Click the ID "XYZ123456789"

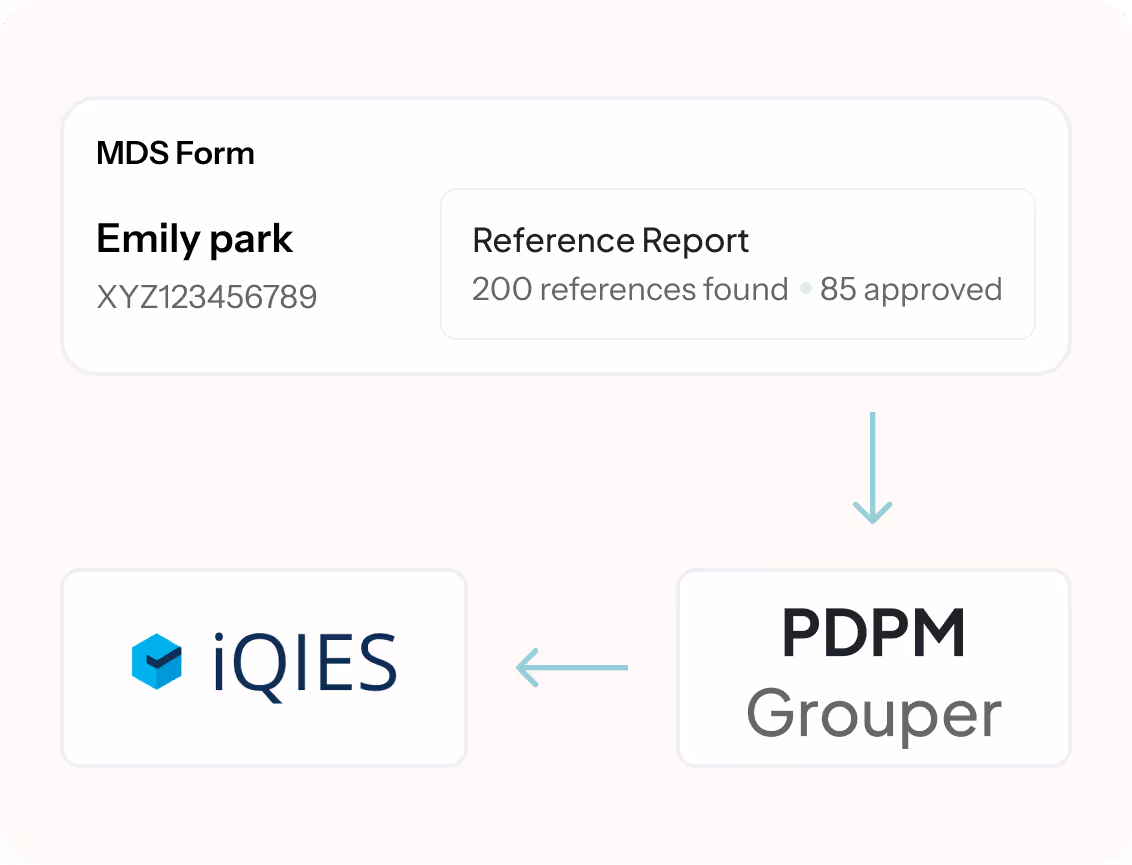[x=206, y=297]
